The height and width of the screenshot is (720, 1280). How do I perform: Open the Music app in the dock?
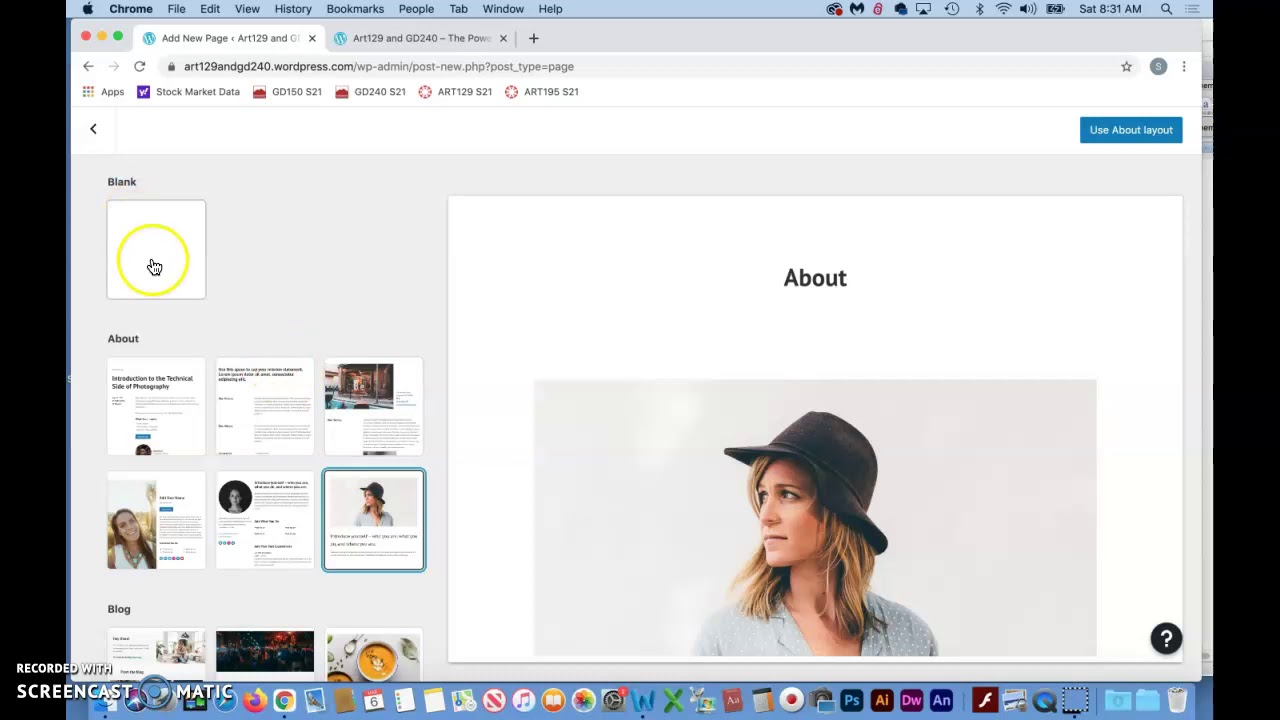point(523,700)
